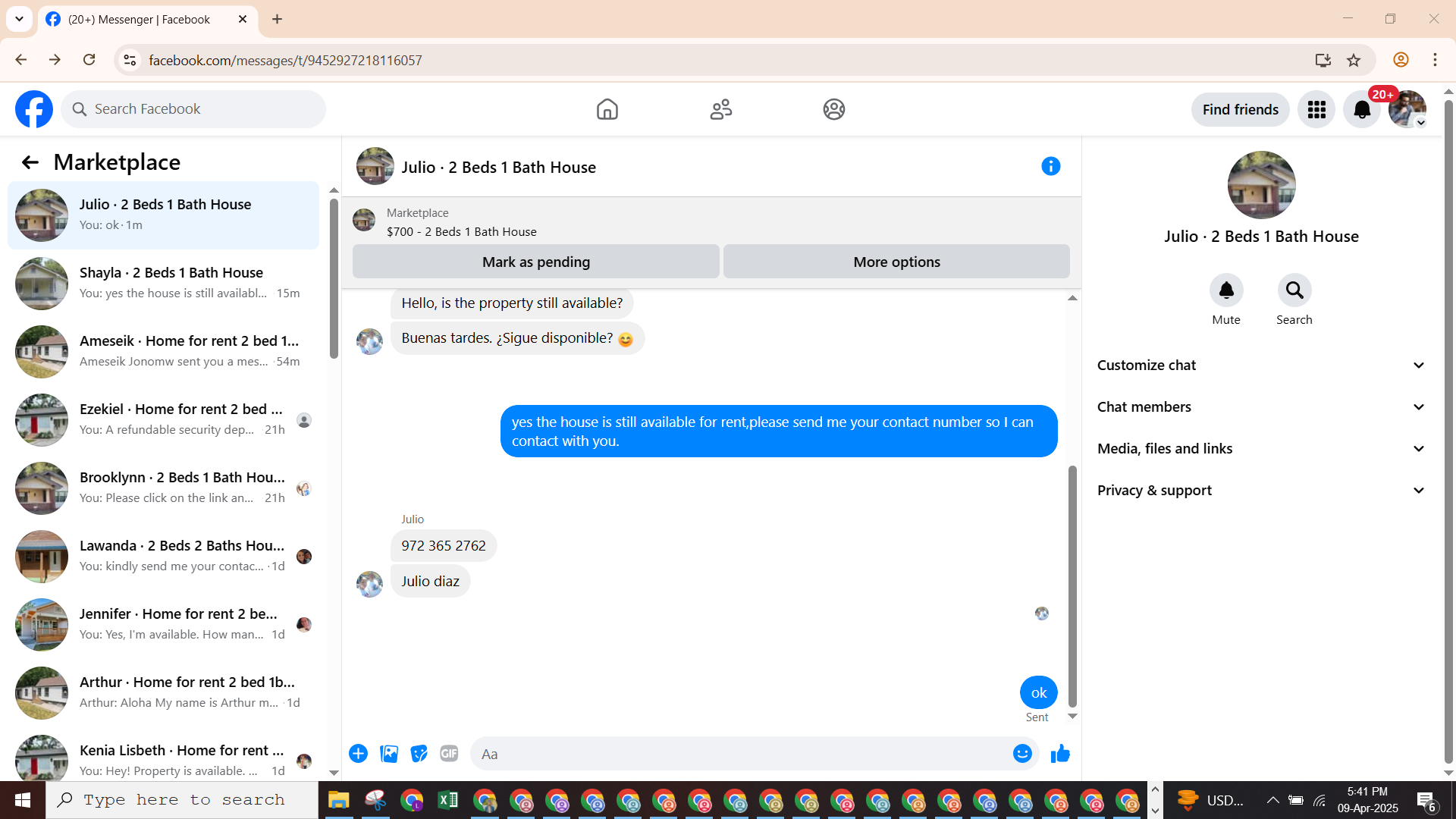The width and height of the screenshot is (1456, 819).
Task: Open the Groups icon in top navigation
Action: [x=834, y=109]
